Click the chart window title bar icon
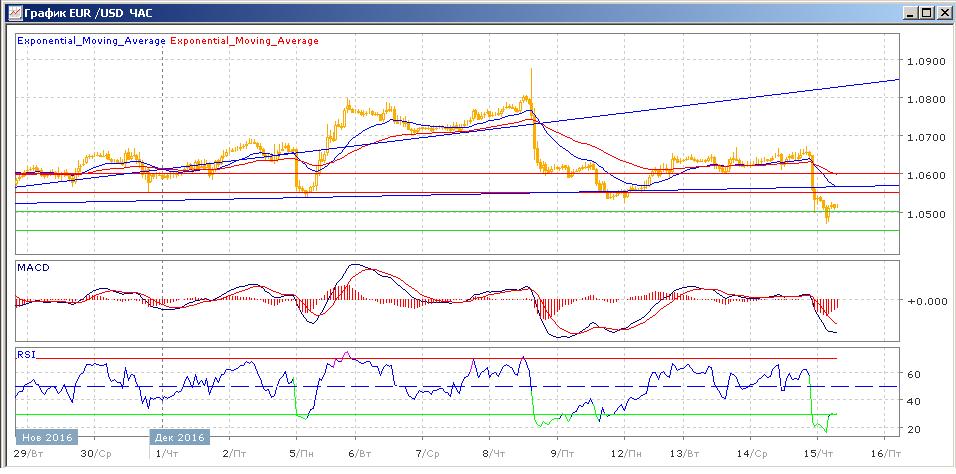Screen dimensions: 956x474 click(x=14, y=11)
